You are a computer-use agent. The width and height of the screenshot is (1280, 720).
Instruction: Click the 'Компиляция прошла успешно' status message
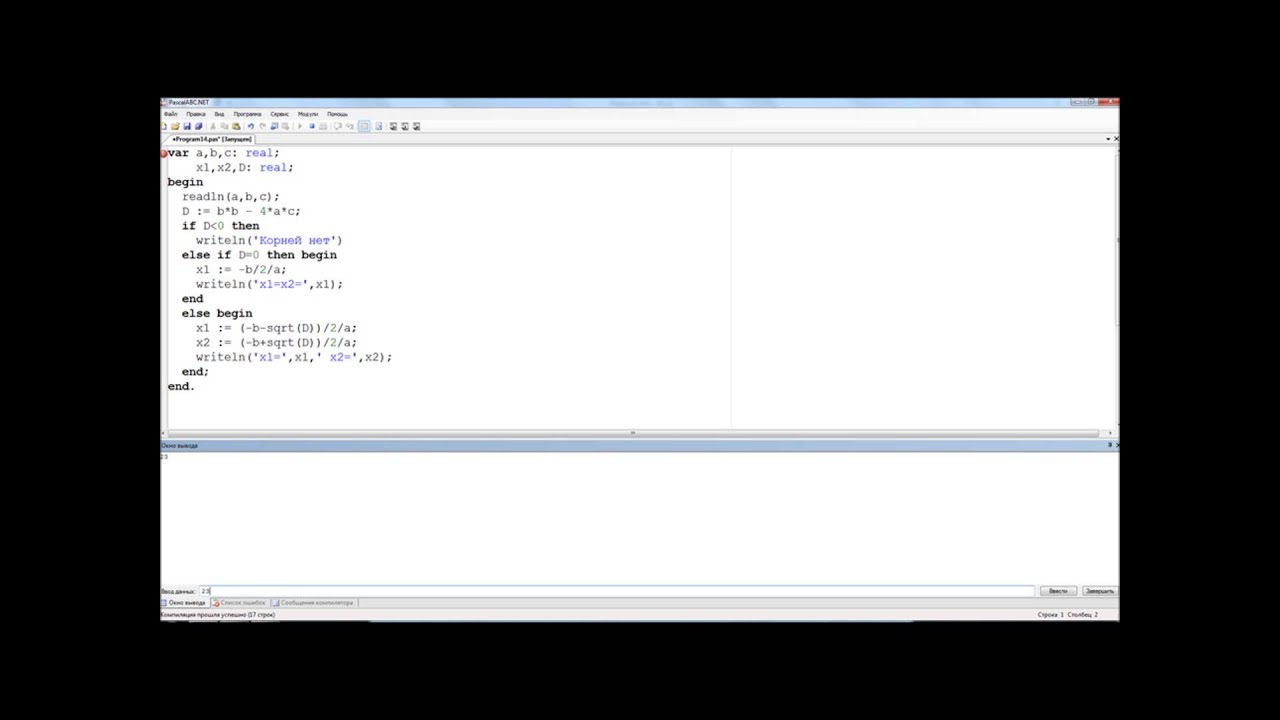[218, 615]
